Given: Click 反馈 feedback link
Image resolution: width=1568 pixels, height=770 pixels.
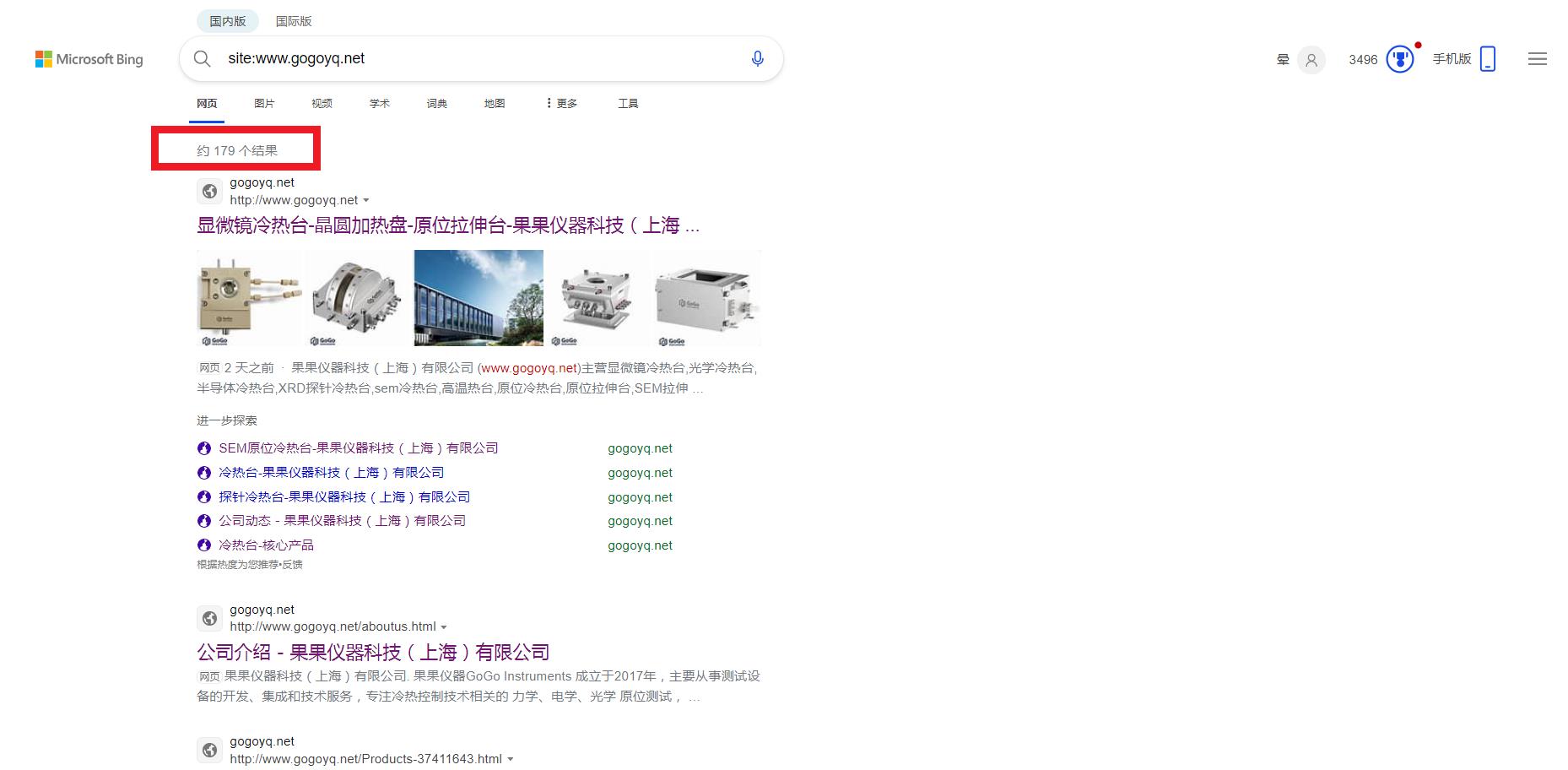Looking at the screenshot, I should pos(292,565).
